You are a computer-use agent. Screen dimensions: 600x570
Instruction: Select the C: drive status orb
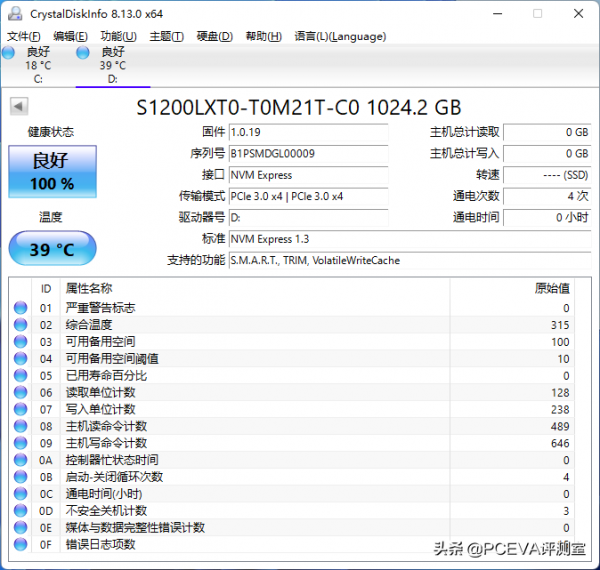pyautogui.click(x=8, y=52)
